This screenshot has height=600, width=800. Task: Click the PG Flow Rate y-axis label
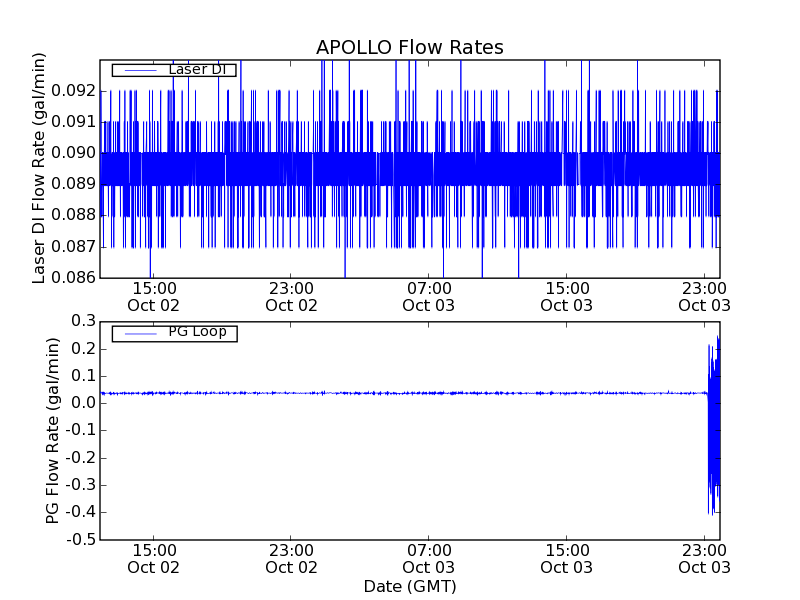pos(53,430)
